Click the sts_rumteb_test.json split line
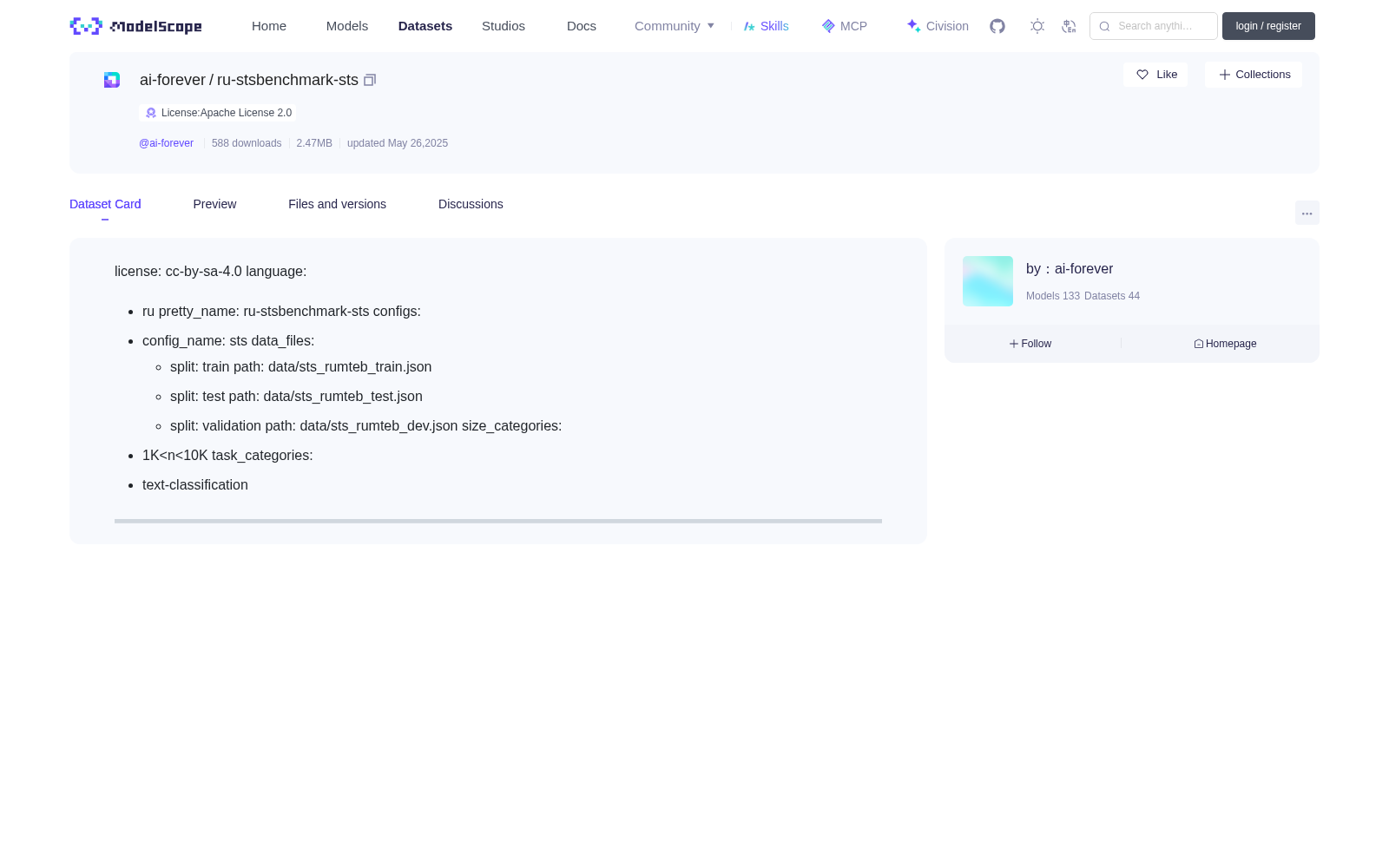 [x=297, y=397]
